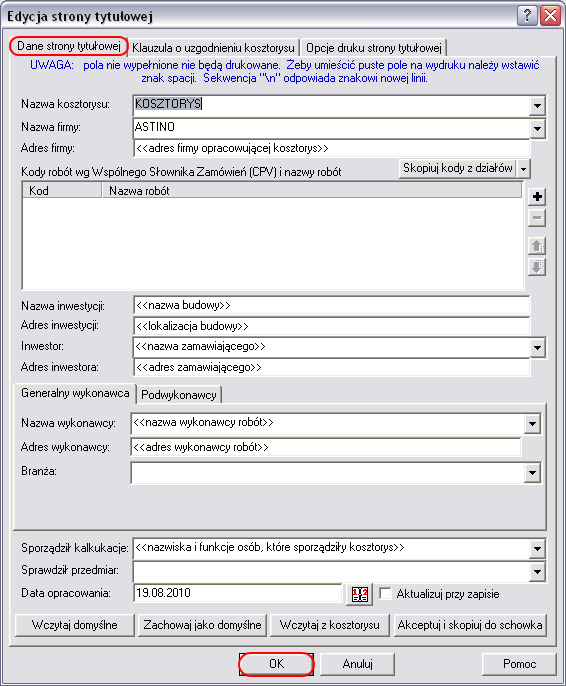This screenshot has width=566, height=686.
Task: Click the Kod column header
Action: point(62,191)
